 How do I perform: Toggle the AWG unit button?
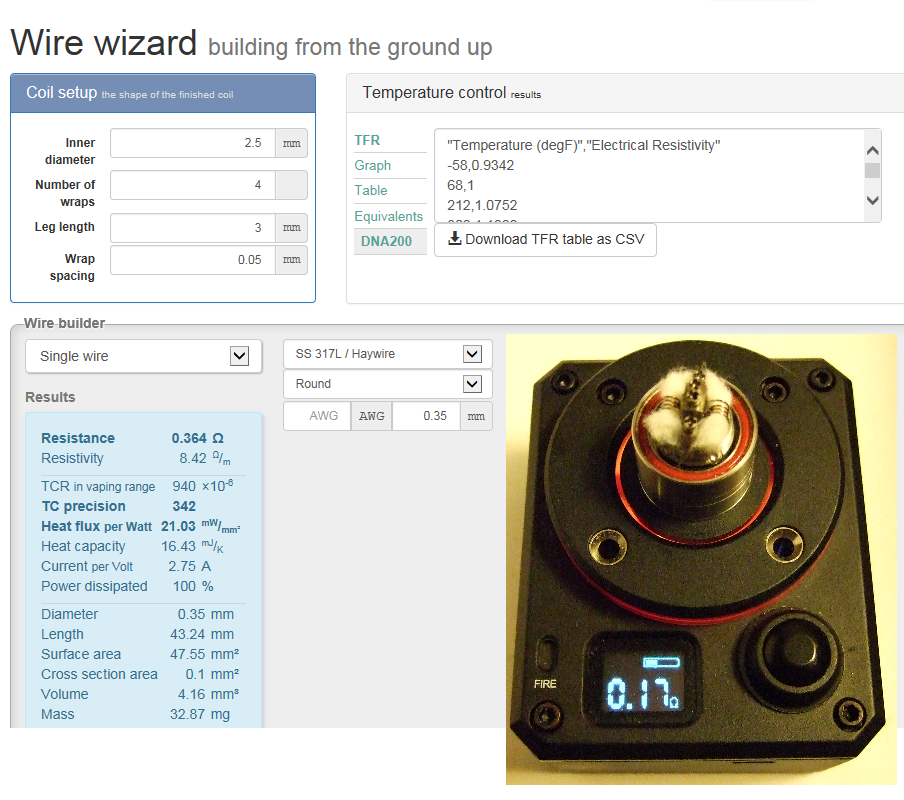pos(371,416)
